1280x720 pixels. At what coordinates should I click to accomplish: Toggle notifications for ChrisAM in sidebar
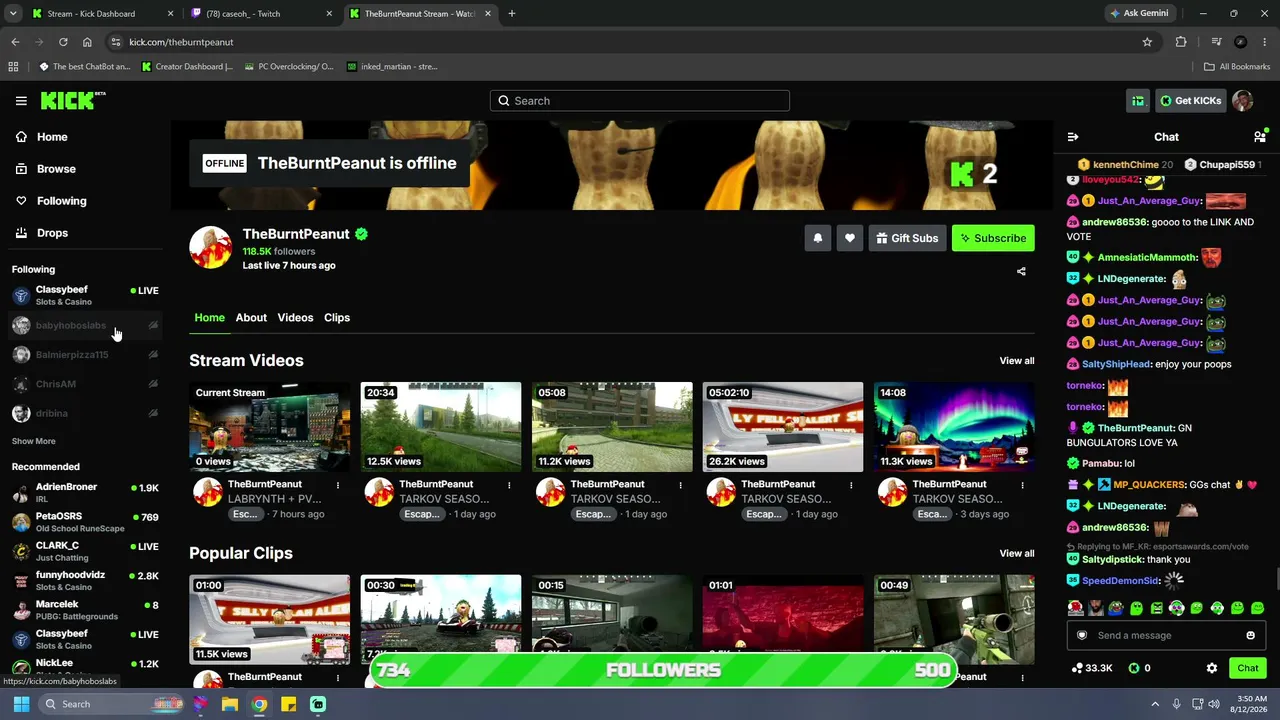153,384
